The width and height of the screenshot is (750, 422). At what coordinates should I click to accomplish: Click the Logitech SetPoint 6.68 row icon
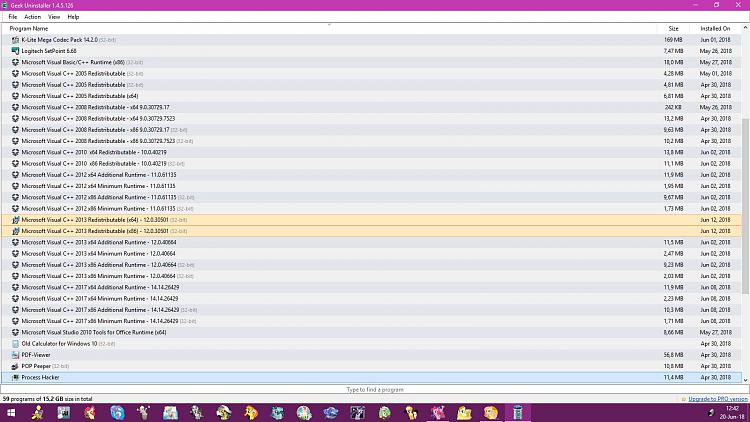15,51
